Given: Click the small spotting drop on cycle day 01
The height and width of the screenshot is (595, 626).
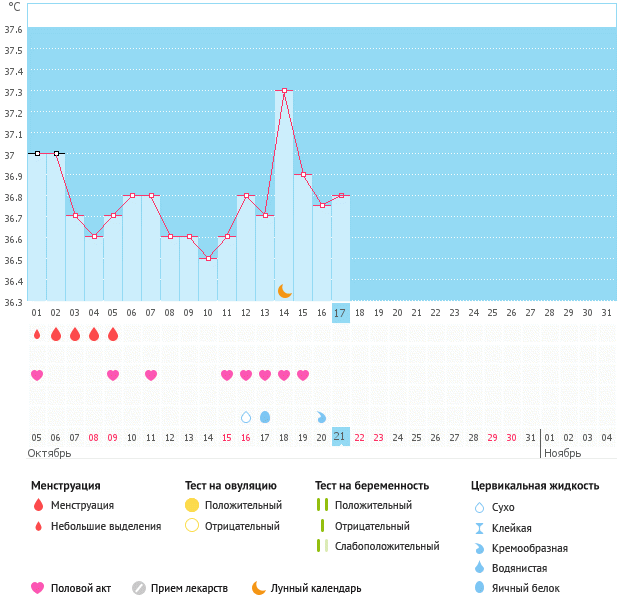Looking at the screenshot, I should [x=37, y=334].
